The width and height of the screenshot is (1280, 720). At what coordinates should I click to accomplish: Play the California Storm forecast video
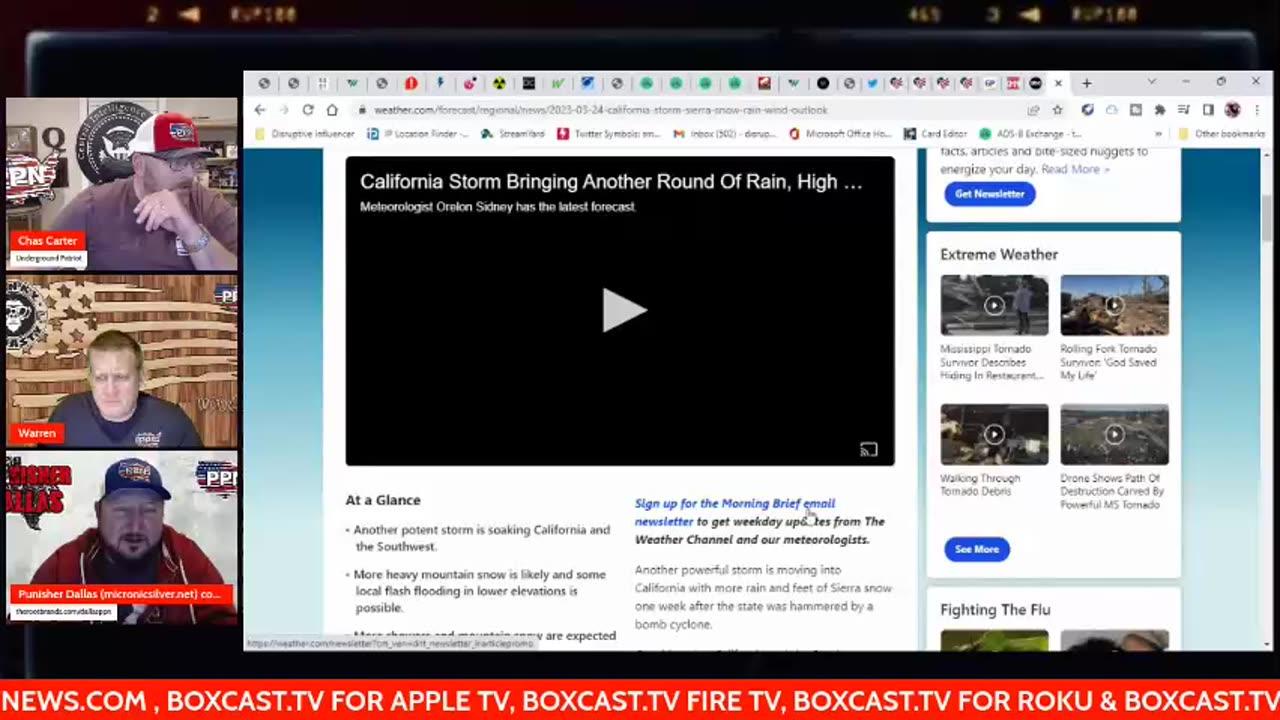622,311
